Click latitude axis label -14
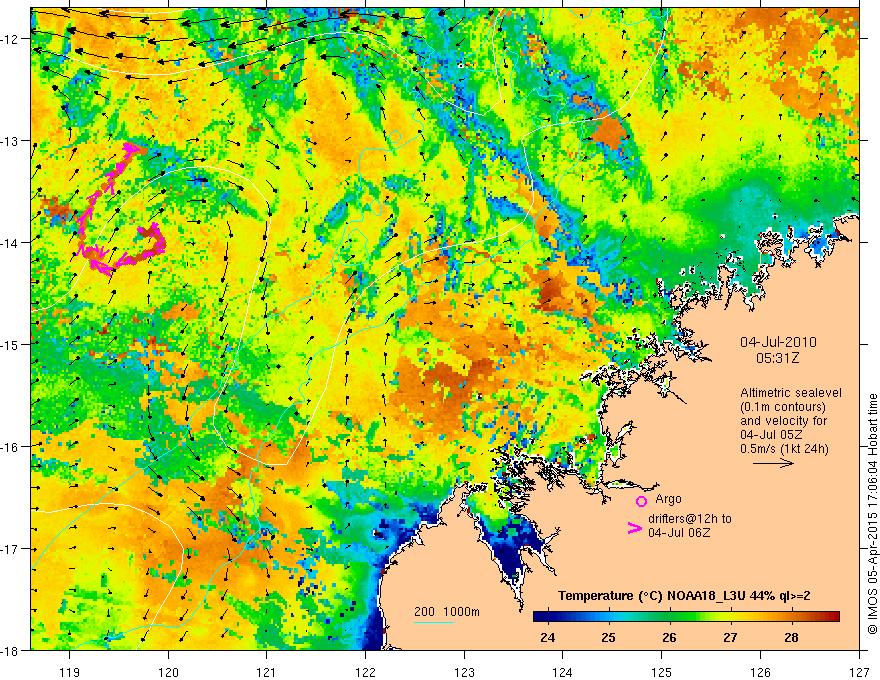Viewport: 880px width, 680px height. tap(11, 243)
